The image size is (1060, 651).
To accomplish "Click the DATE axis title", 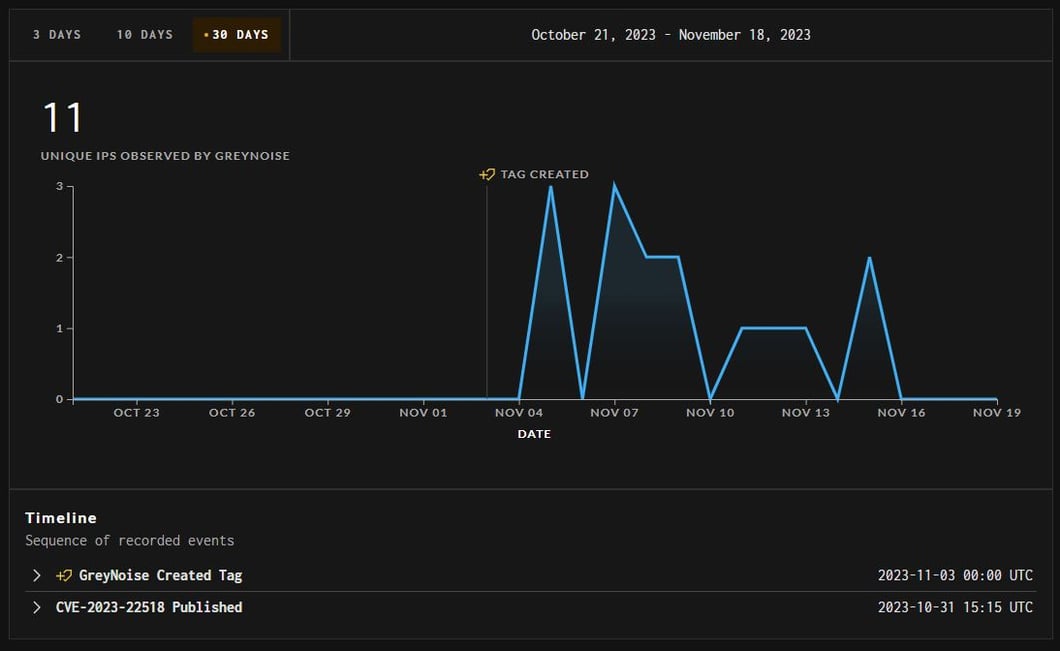I will click(x=534, y=434).
